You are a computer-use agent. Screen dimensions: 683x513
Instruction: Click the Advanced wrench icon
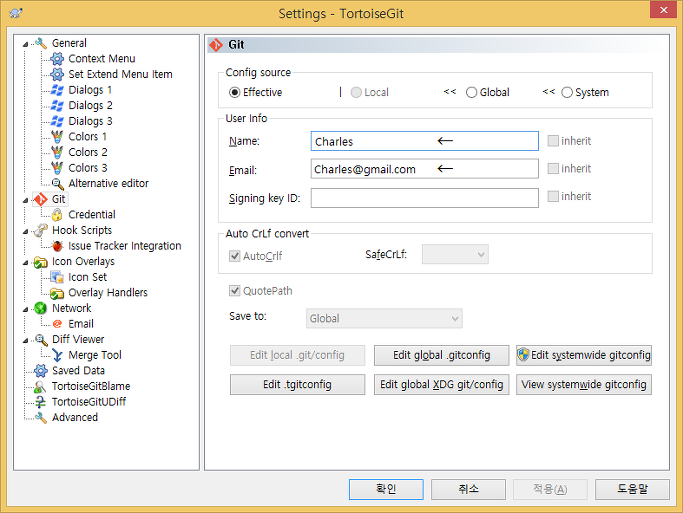pos(41,418)
